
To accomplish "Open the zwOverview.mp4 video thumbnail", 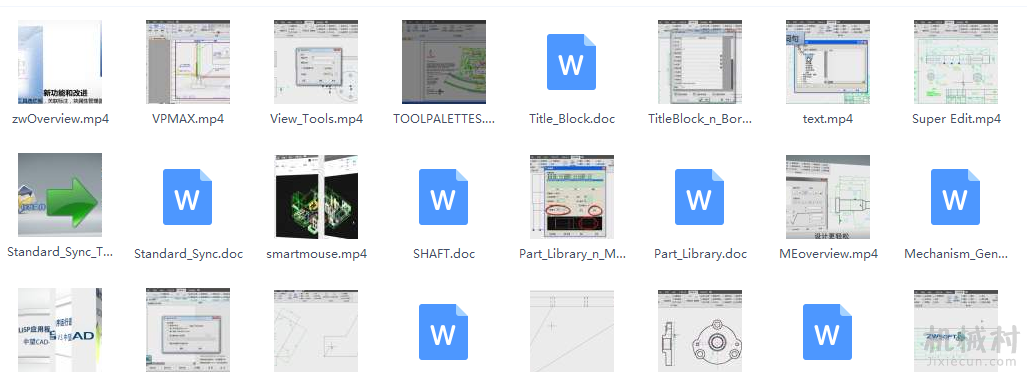I will tap(60, 62).
